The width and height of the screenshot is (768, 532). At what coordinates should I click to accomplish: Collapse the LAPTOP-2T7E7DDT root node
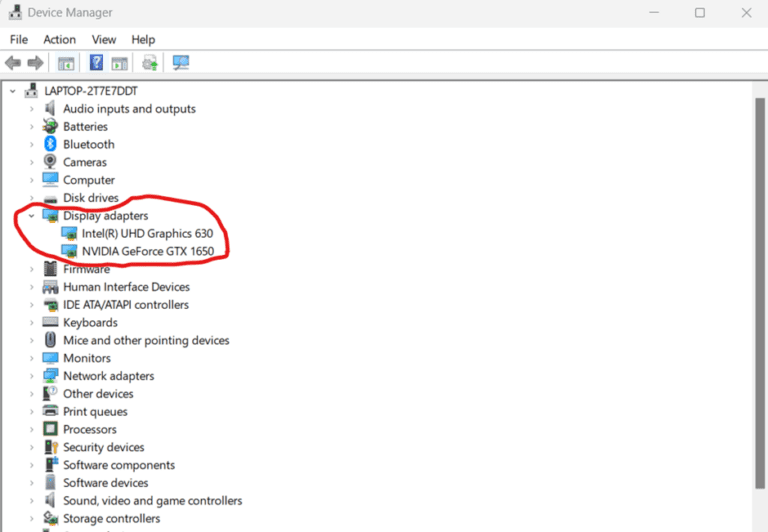click(13, 91)
